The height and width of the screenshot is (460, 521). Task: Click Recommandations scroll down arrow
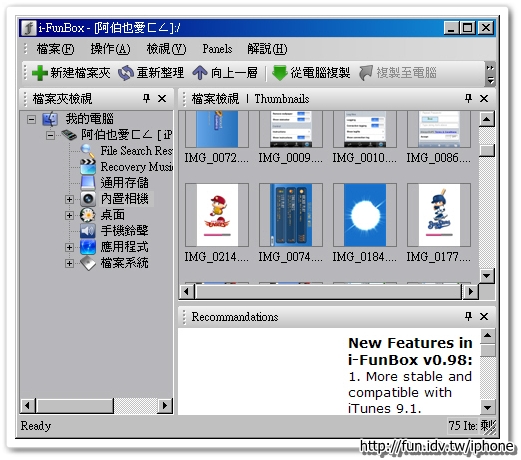pos(487,407)
